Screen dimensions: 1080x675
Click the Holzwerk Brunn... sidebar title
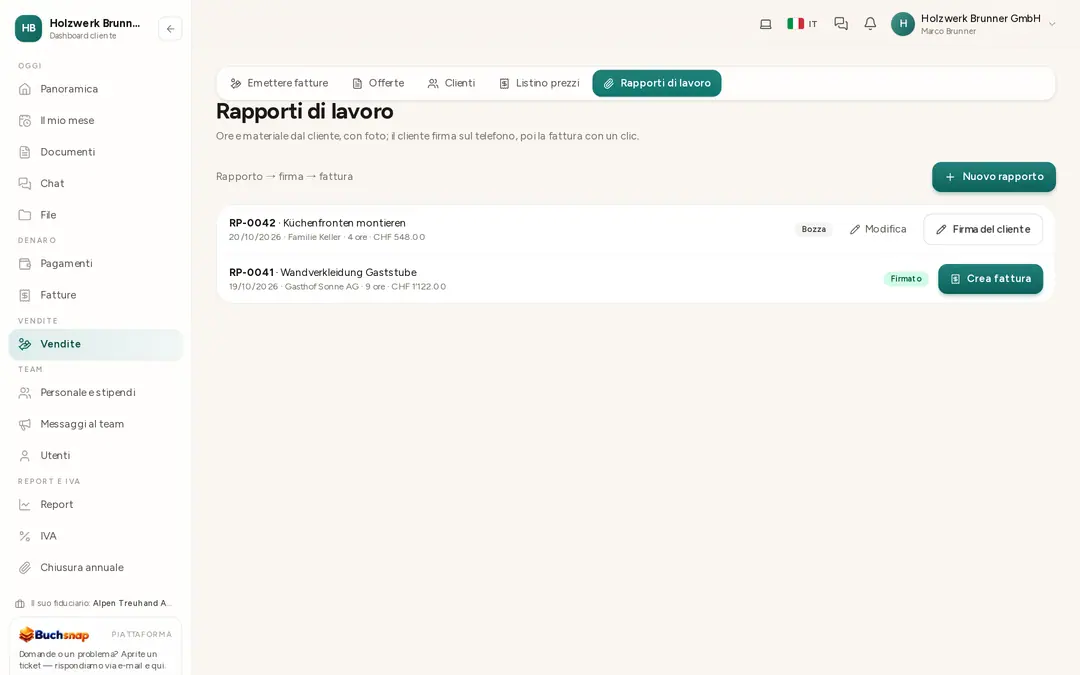tap(94, 23)
